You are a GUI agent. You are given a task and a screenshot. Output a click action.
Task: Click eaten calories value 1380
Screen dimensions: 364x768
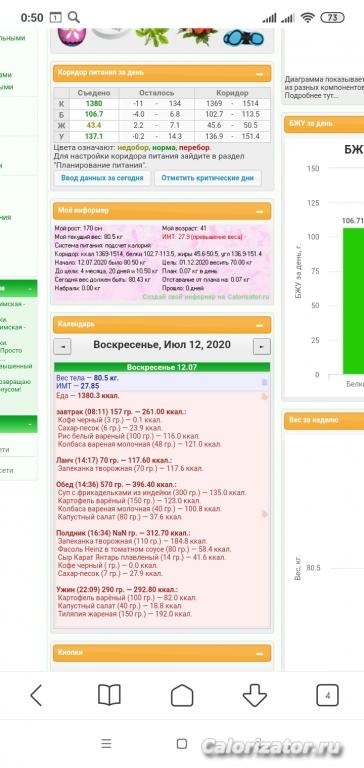click(x=94, y=104)
